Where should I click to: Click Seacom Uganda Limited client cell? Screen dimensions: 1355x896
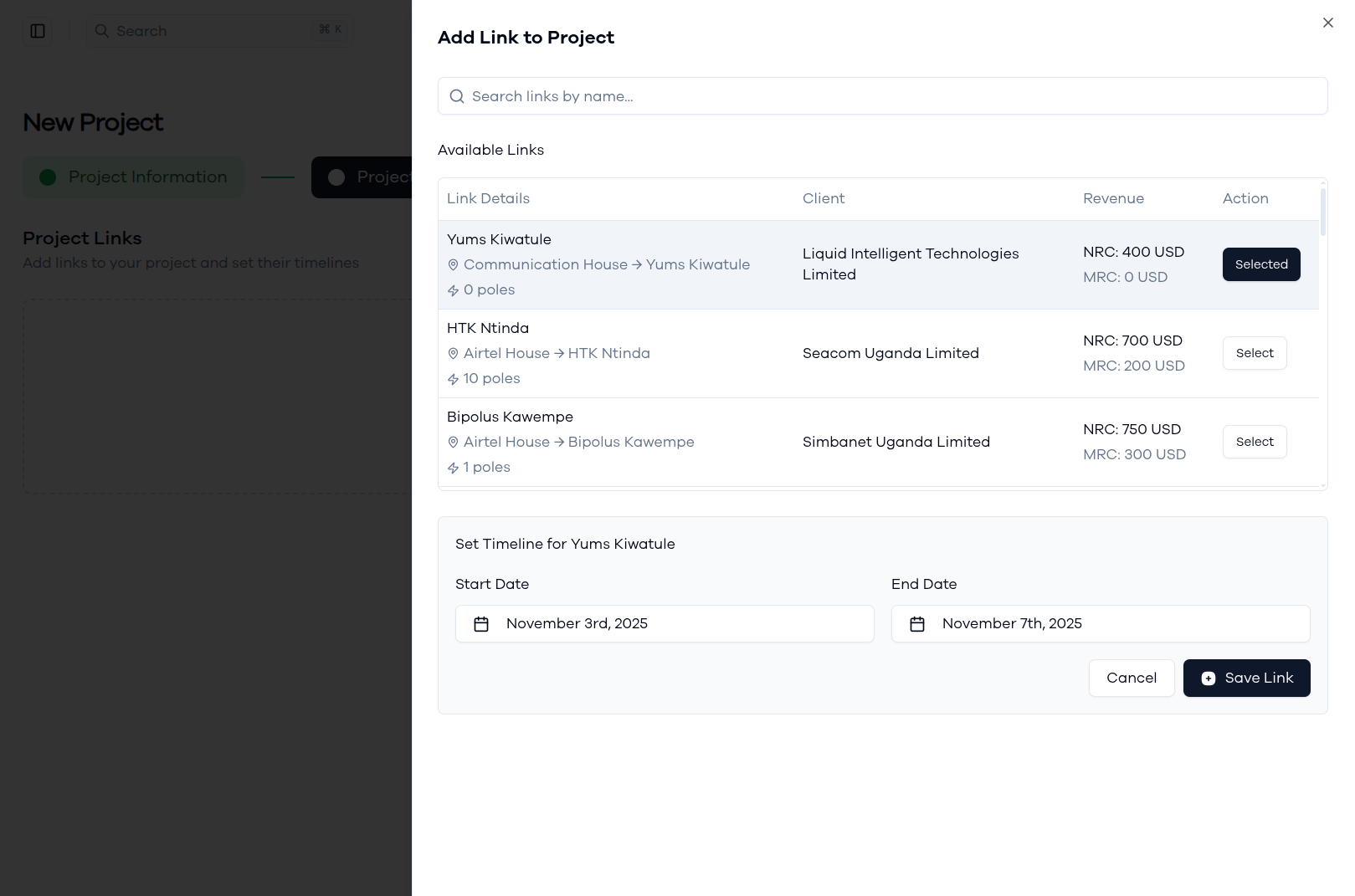click(891, 353)
